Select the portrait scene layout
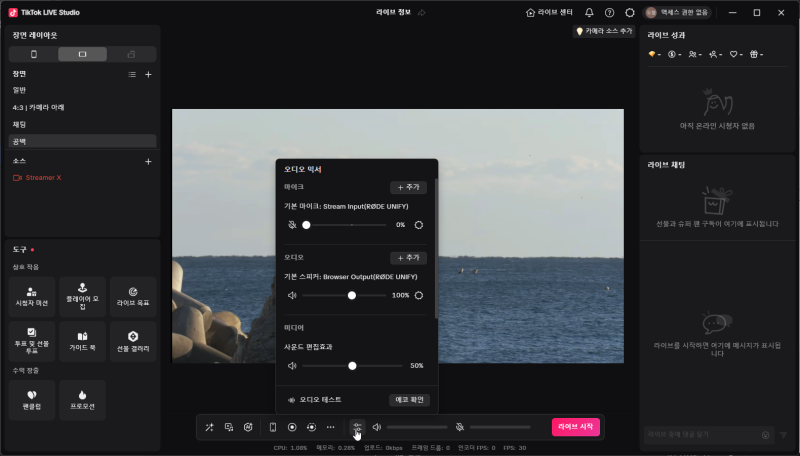Screen dimensions: 800x456 tap(34, 54)
